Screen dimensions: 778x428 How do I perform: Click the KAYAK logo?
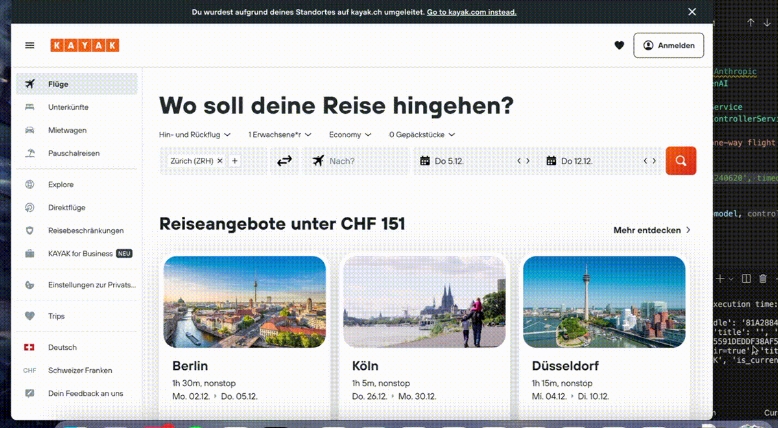(85, 45)
